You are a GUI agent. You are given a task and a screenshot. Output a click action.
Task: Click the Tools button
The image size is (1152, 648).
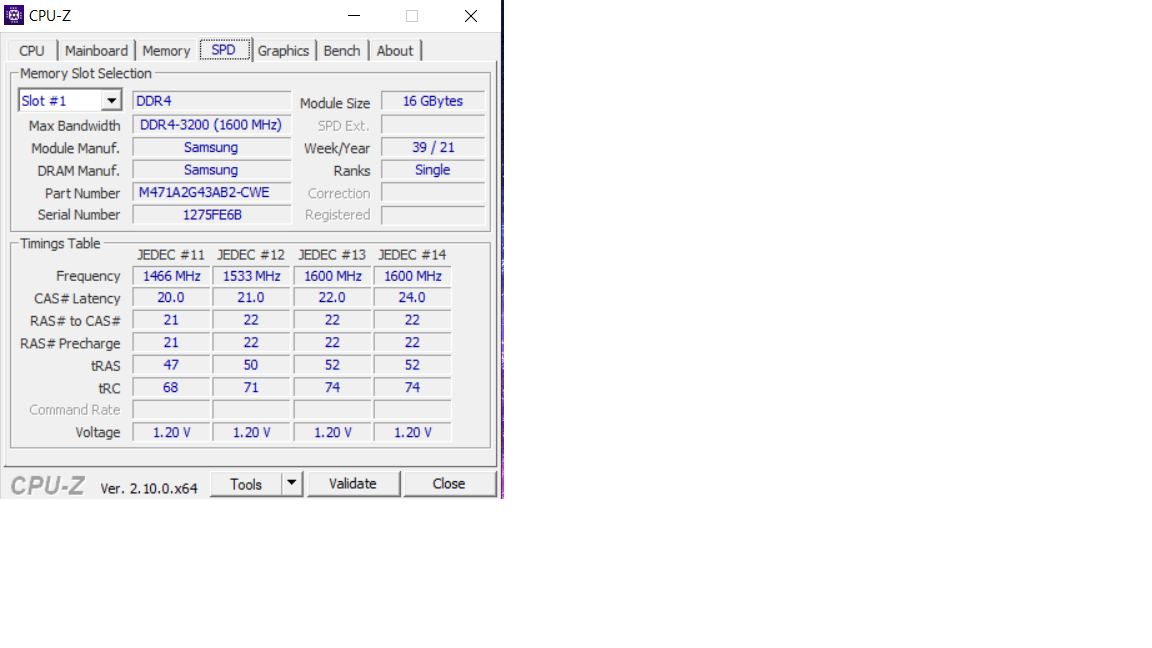pyautogui.click(x=245, y=483)
